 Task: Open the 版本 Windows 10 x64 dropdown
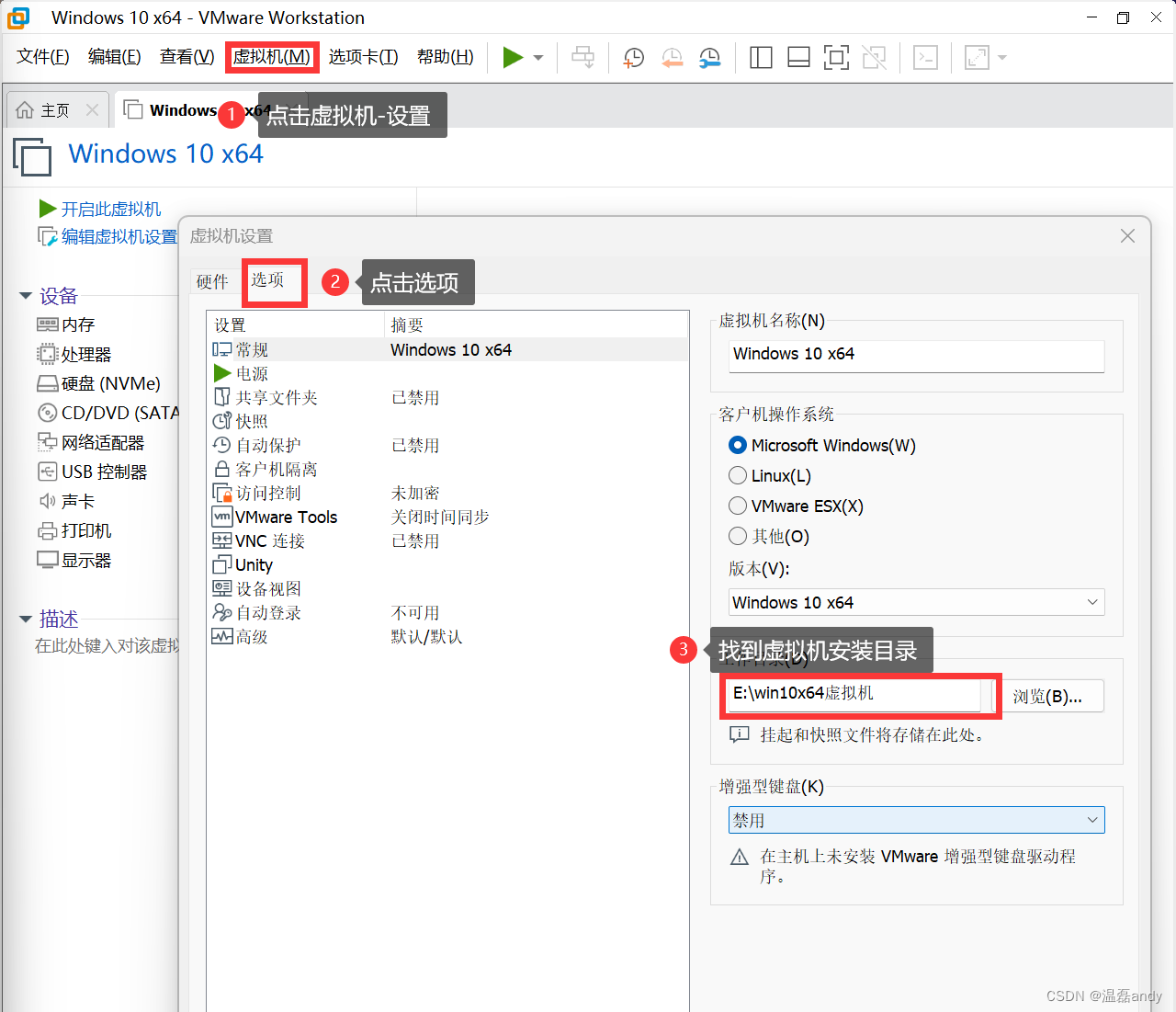tap(916, 602)
